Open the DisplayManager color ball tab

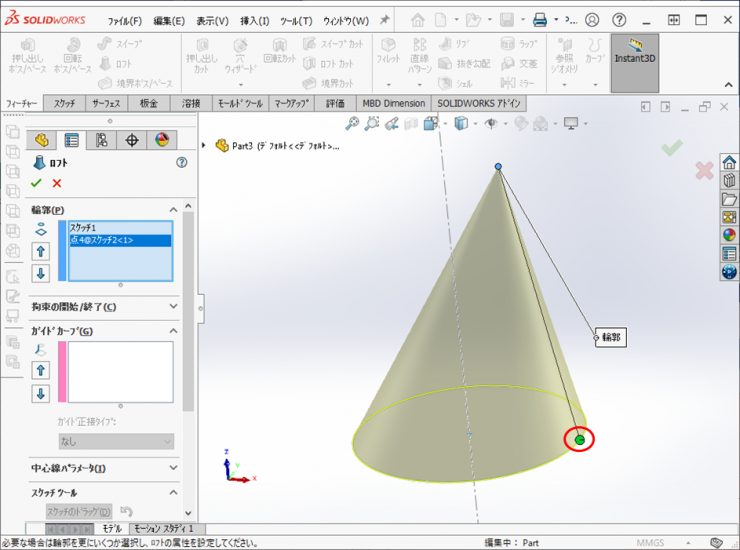(160, 140)
